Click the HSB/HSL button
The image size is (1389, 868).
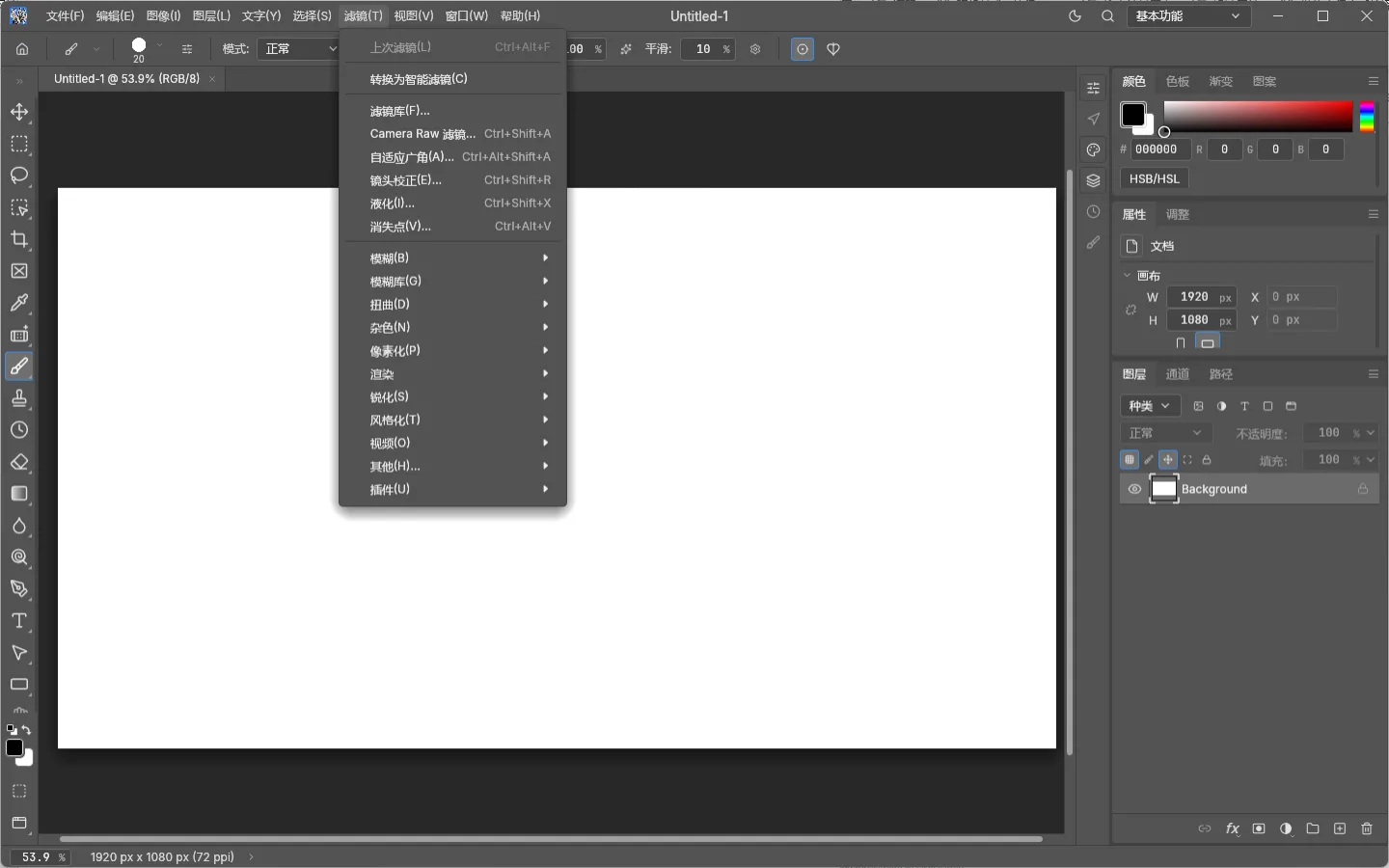point(1155,178)
